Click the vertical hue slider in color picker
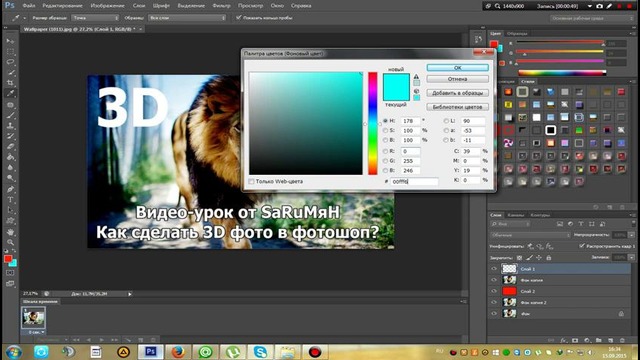The height and width of the screenshot is (360, 640). tap(373, 123)
